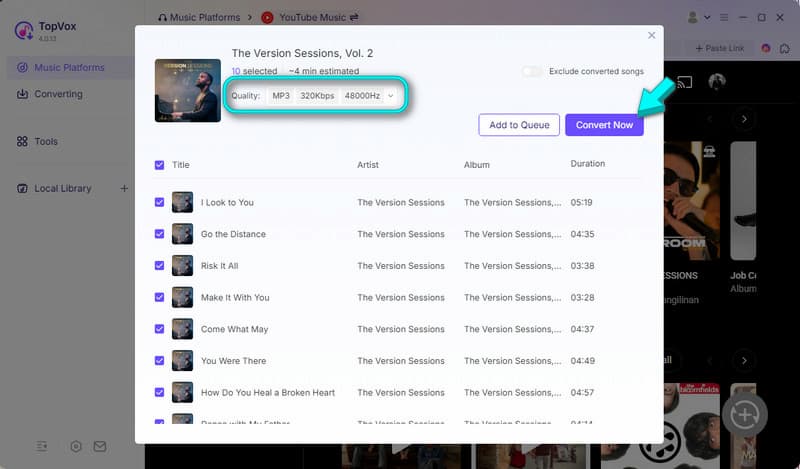Viewport: 800px width, 469px height.
Task: Click the plus icon beside Local Library
Action: [x=124, y=188]
